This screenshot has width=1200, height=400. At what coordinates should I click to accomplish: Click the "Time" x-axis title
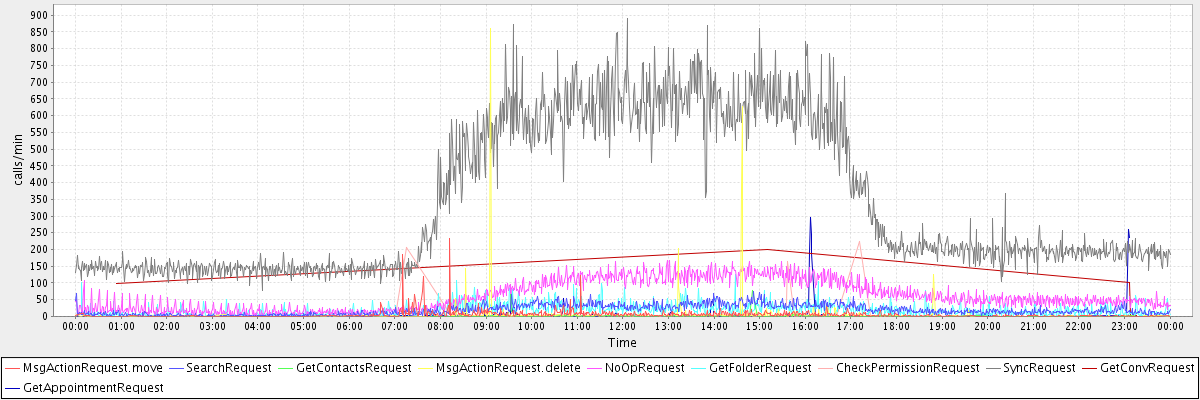point(622,342)
